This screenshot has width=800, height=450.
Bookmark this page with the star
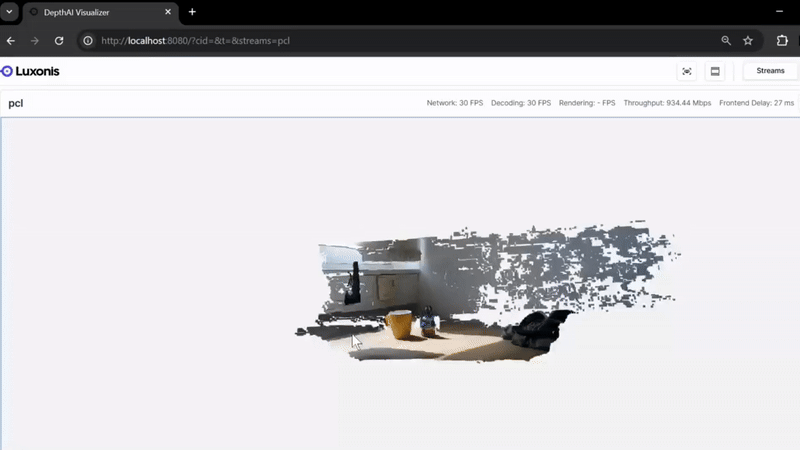pyautogui.click(x=748, y=41)
